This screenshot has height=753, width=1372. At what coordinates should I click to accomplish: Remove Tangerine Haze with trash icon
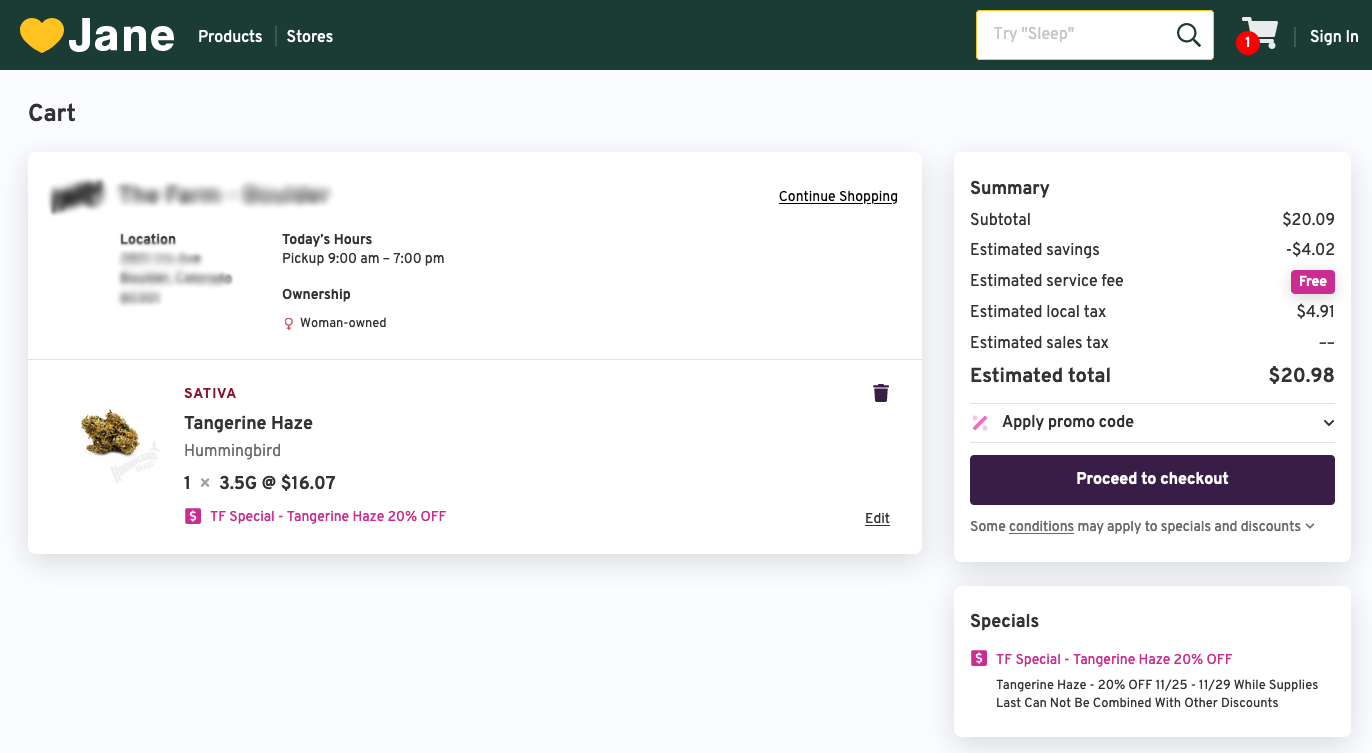[x=880, y=393]
